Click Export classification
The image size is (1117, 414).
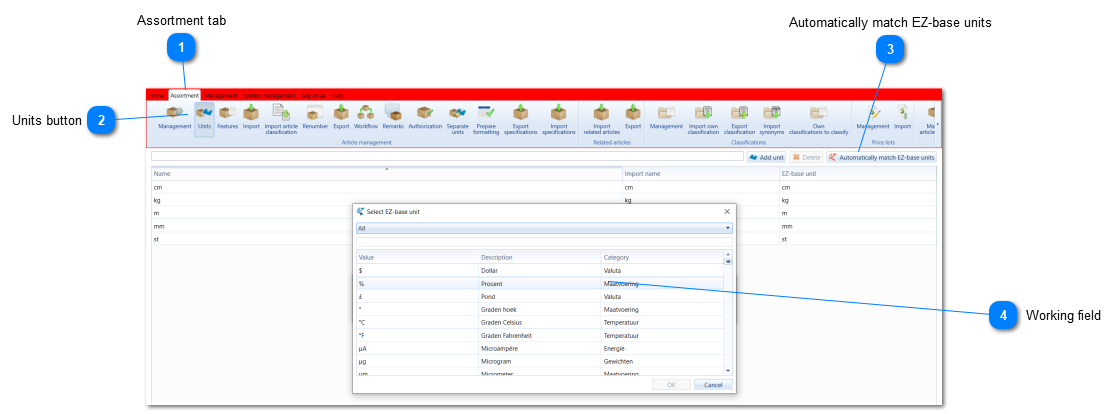(x=739, y=120)
